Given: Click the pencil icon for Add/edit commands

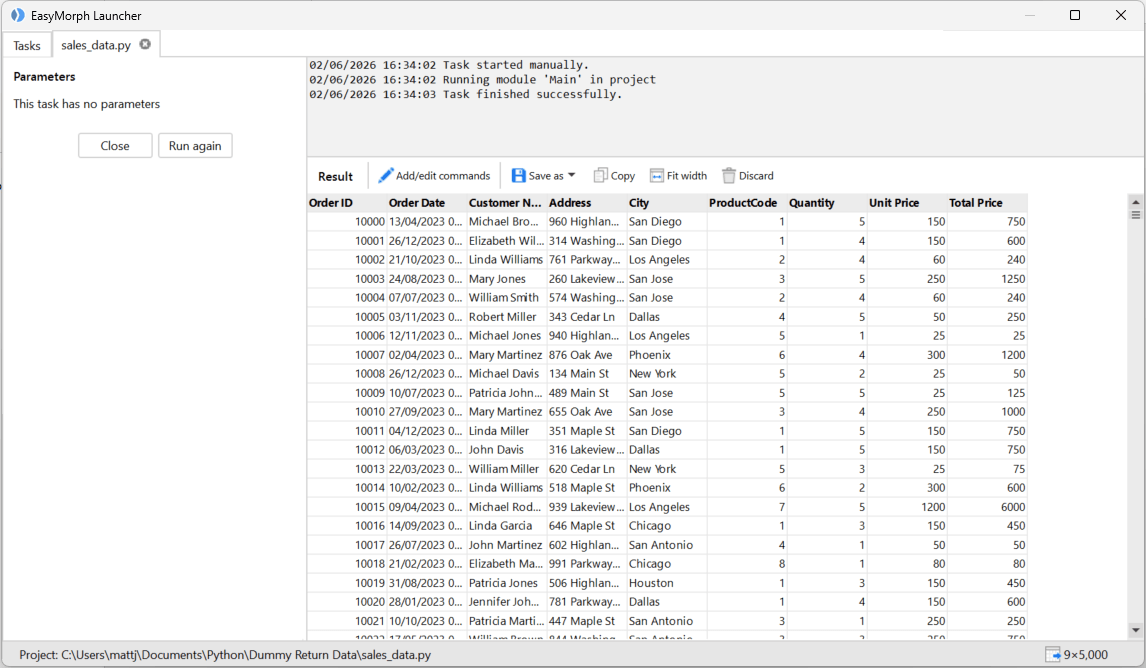Looking at the screenshot, I should point(385,175).
